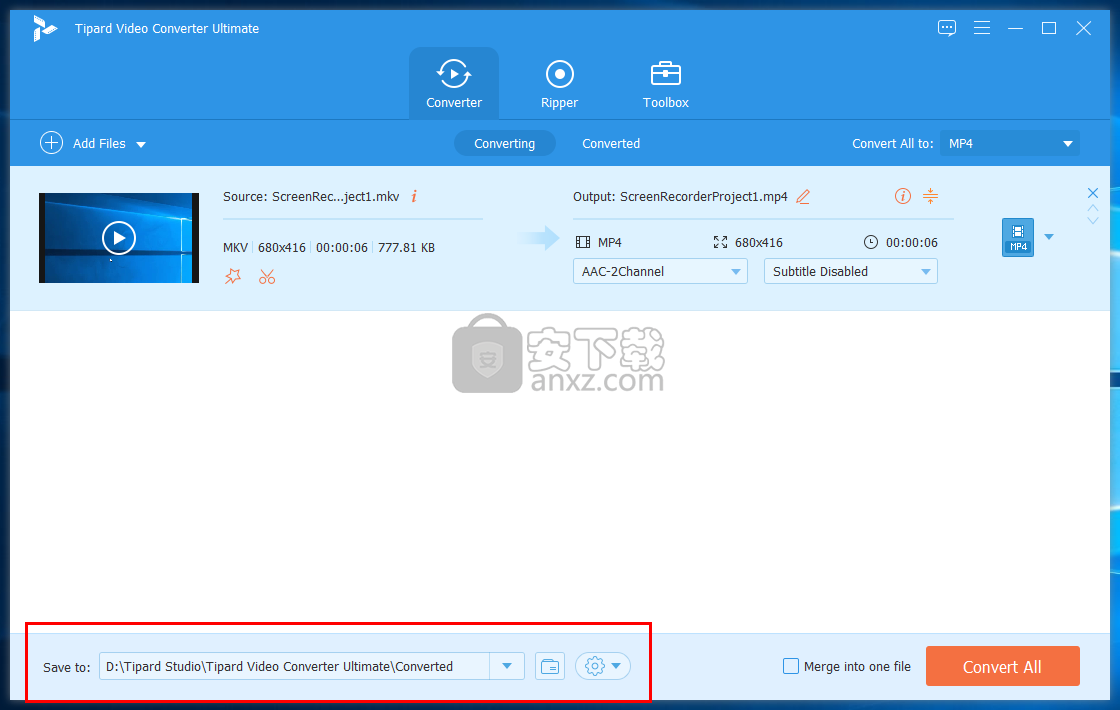Click the Convert All button
1120x710 pixels.
click(x=1002, y=666)
